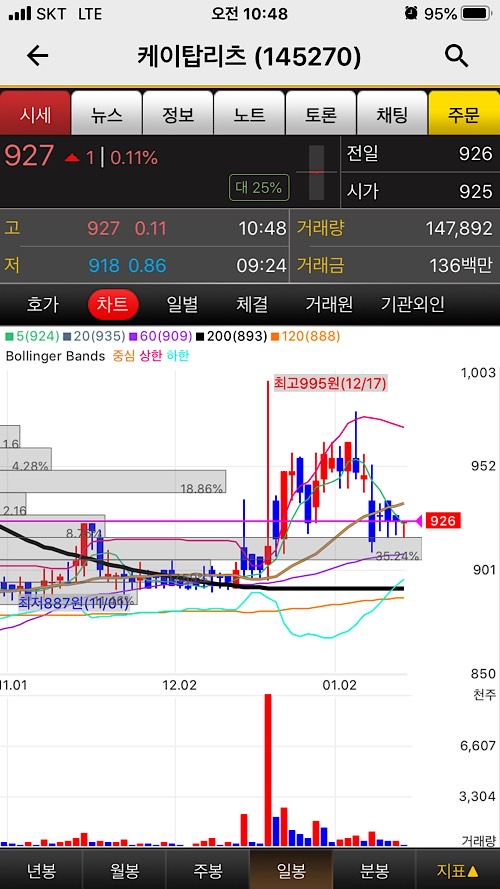
Task: Tap the signal strength bars icon
Action: coord(20,13)
